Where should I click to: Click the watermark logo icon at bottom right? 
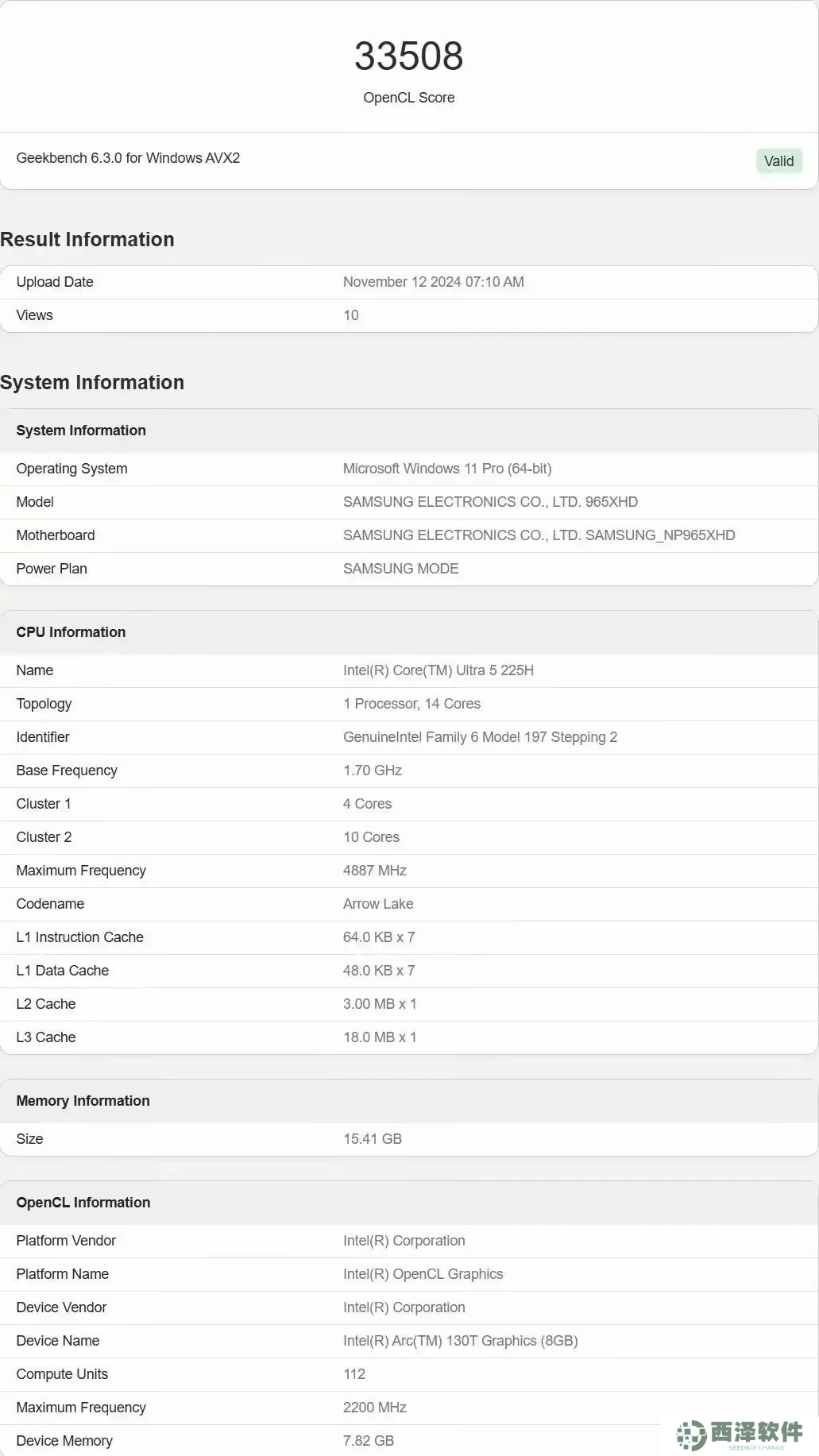pyautogui.click(x=691, y=1435)
